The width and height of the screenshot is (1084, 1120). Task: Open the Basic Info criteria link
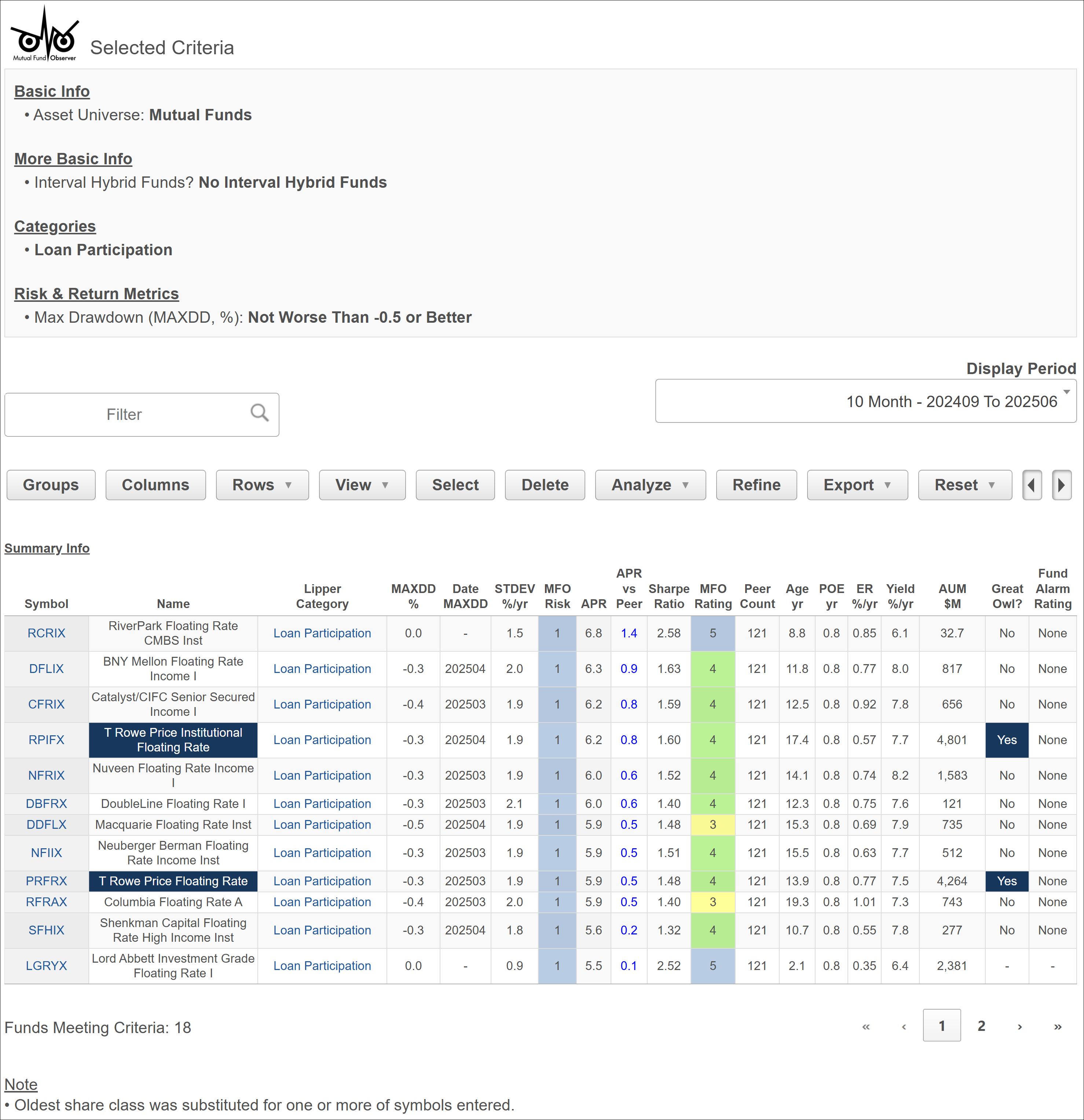pyautogui.click(x=52, y=91)
